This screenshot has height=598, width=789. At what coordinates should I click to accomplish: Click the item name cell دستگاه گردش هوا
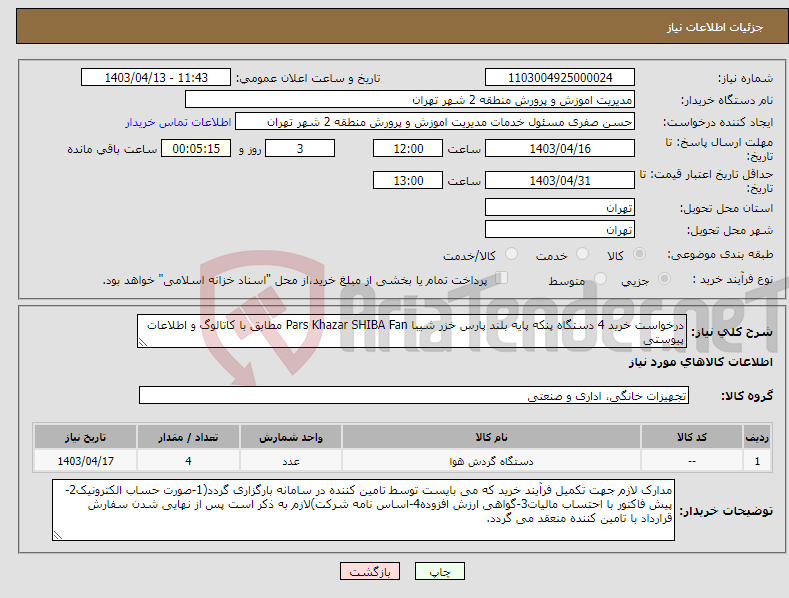pos(491,461)
